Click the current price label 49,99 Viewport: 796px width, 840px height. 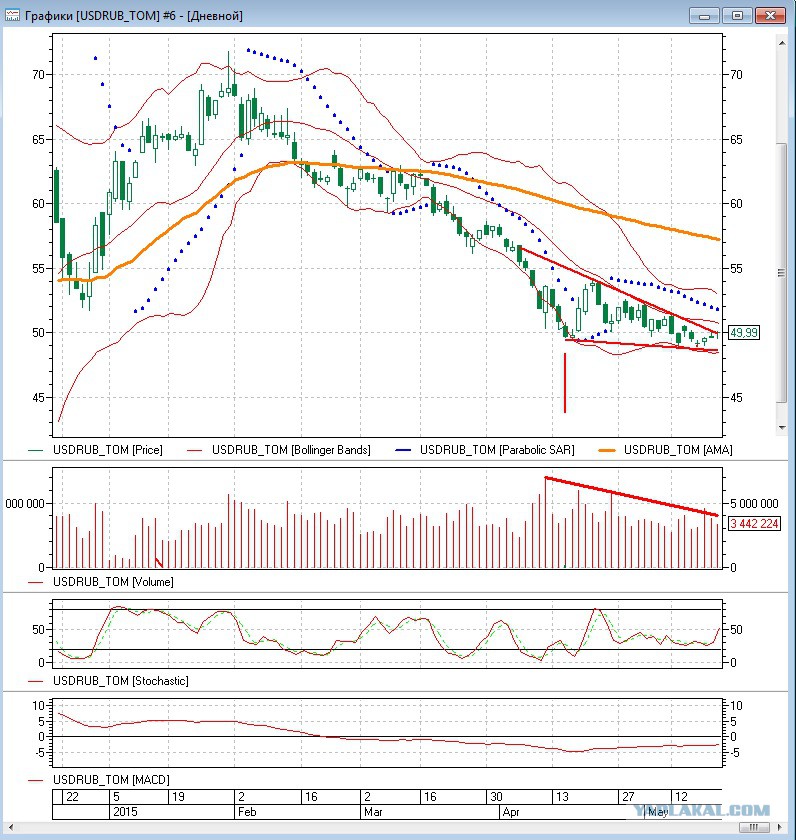click(x=744, y=333)
